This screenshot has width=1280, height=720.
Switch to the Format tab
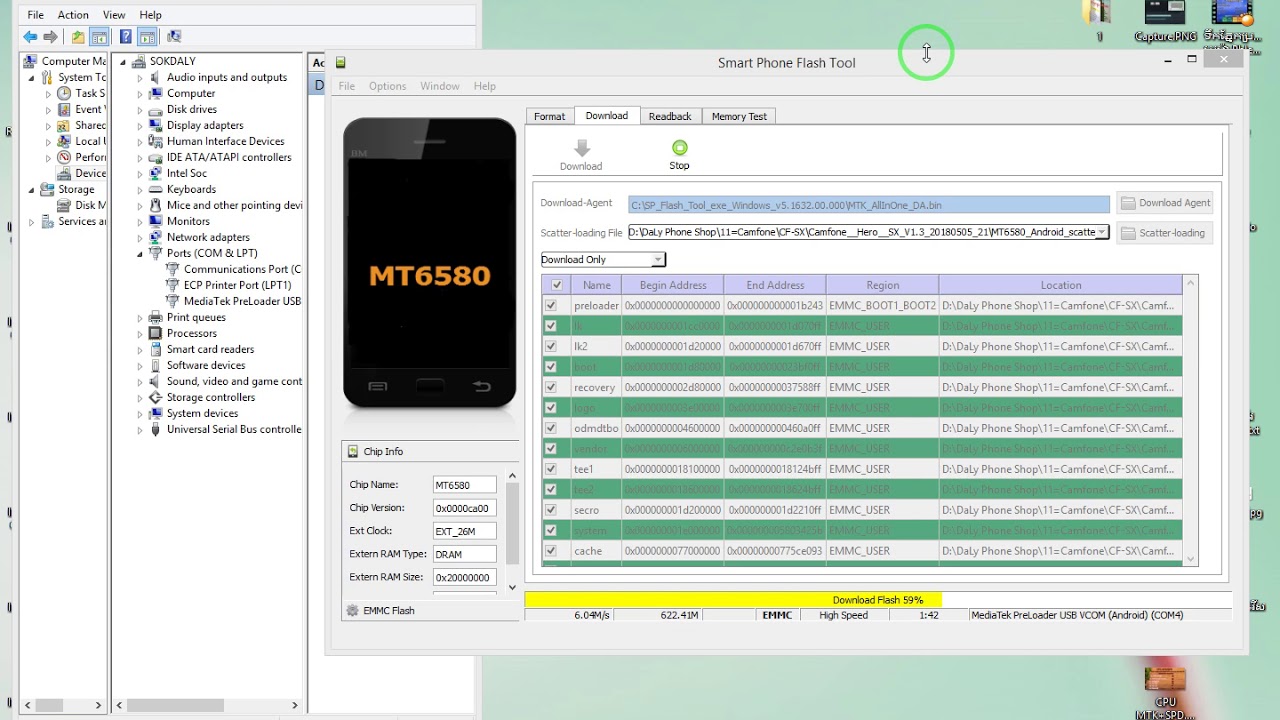[x=549, y=117]
